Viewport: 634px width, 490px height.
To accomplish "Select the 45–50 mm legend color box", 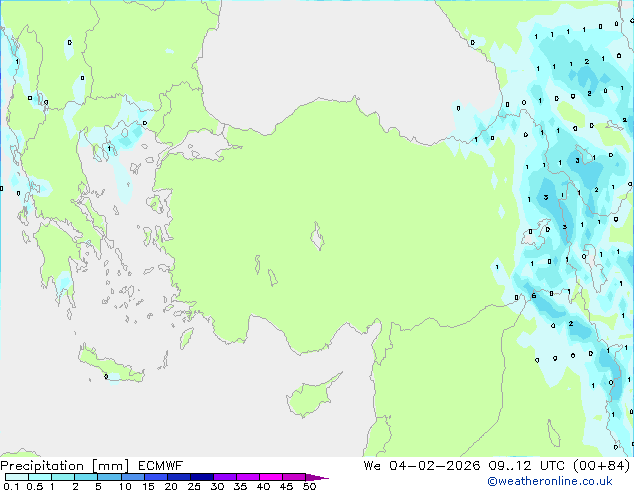I will [294, 477].
